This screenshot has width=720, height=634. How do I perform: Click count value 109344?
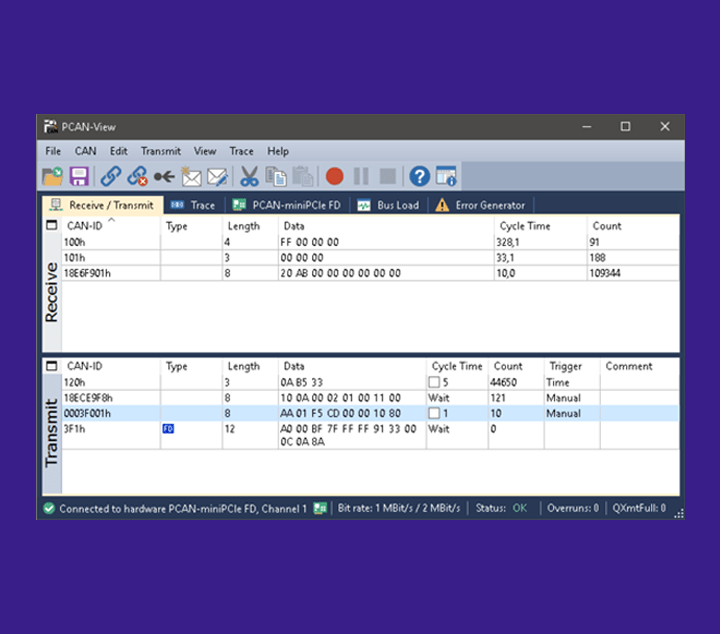coord(605,273)
